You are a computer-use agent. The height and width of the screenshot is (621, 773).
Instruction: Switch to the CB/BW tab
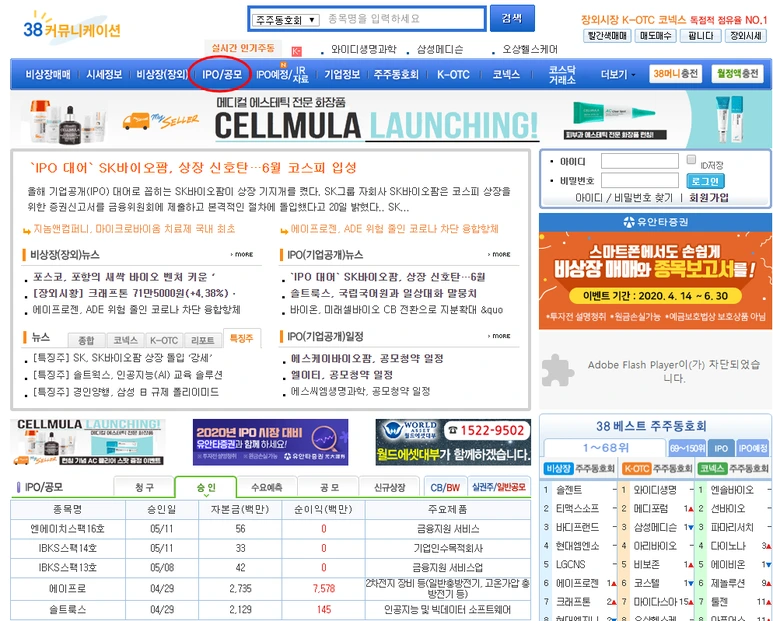[445, 487]
